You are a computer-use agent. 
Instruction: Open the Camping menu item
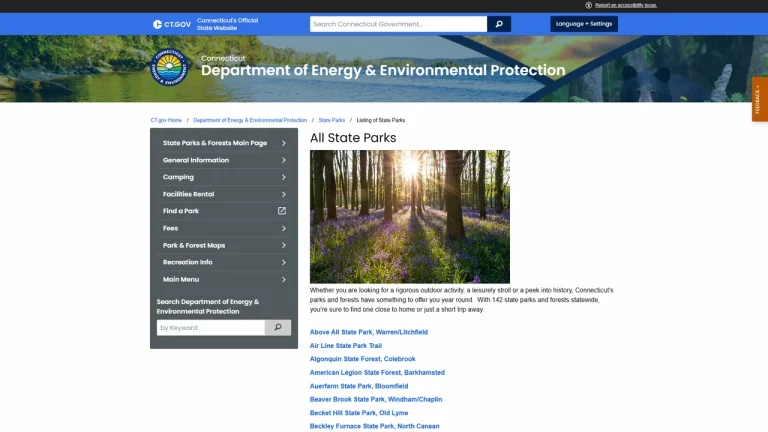[x=178, y=177]
